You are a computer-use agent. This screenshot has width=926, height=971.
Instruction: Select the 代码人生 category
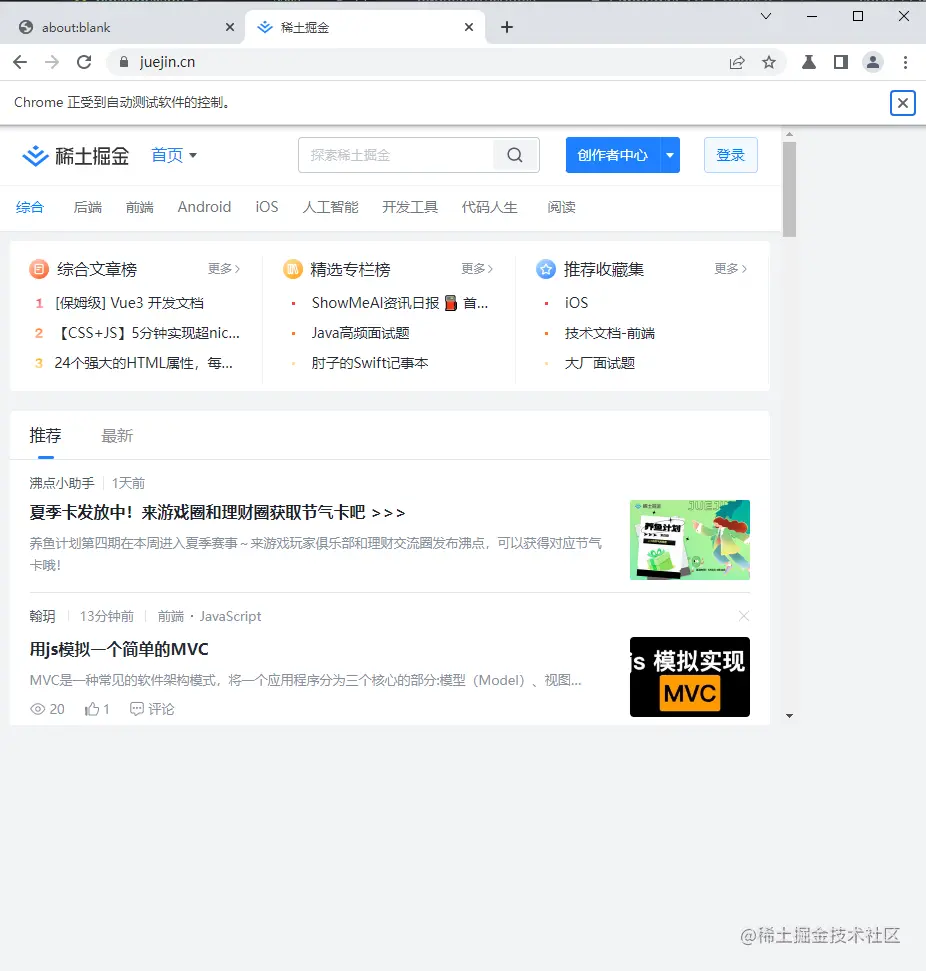489,207
